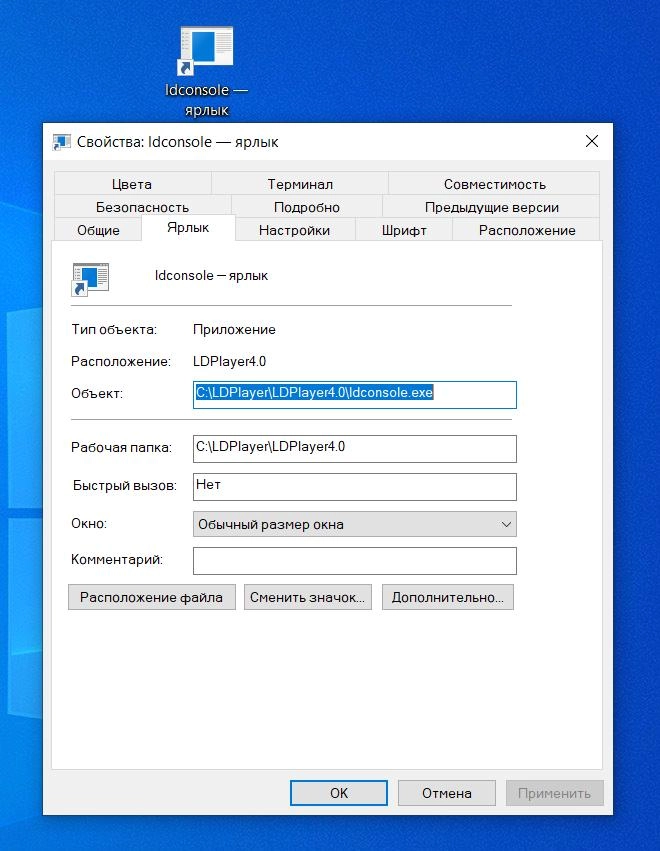Switch to the Настройки tab
The image size is (660, 851).
[x=295, y=230]
